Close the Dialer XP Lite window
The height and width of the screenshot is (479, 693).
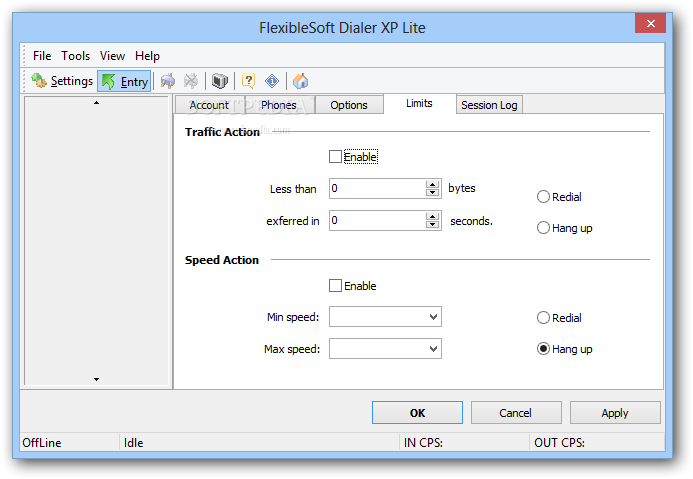point(651,23)
